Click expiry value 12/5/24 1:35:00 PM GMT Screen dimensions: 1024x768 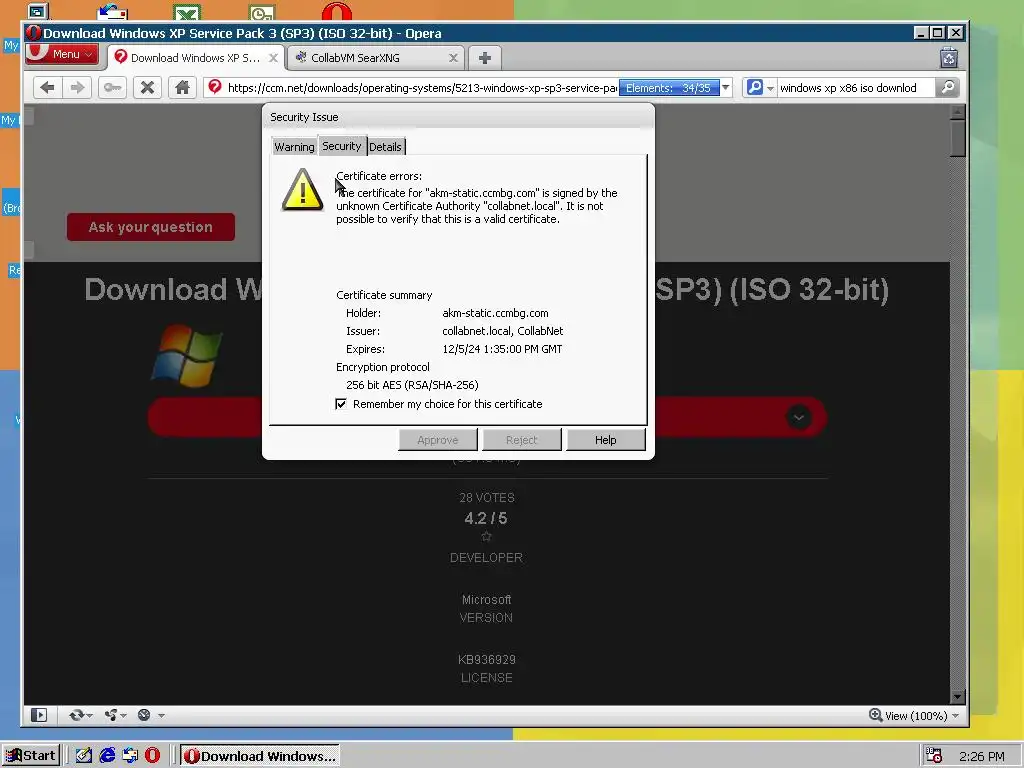pyautogui.click(x=502, y=349)
